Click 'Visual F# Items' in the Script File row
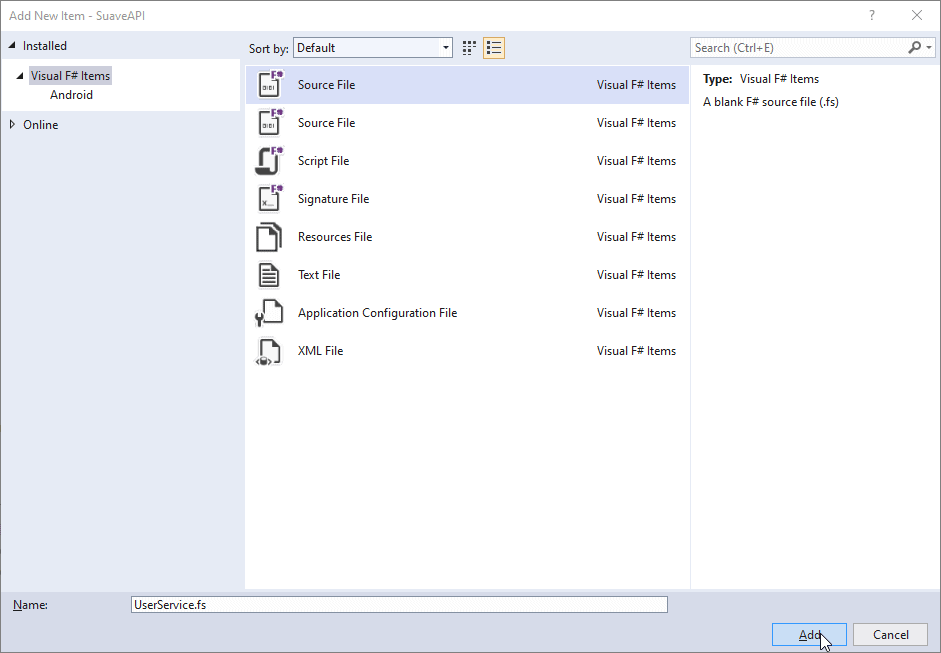This screenshot has width=941, height=653. pos(636,161)
